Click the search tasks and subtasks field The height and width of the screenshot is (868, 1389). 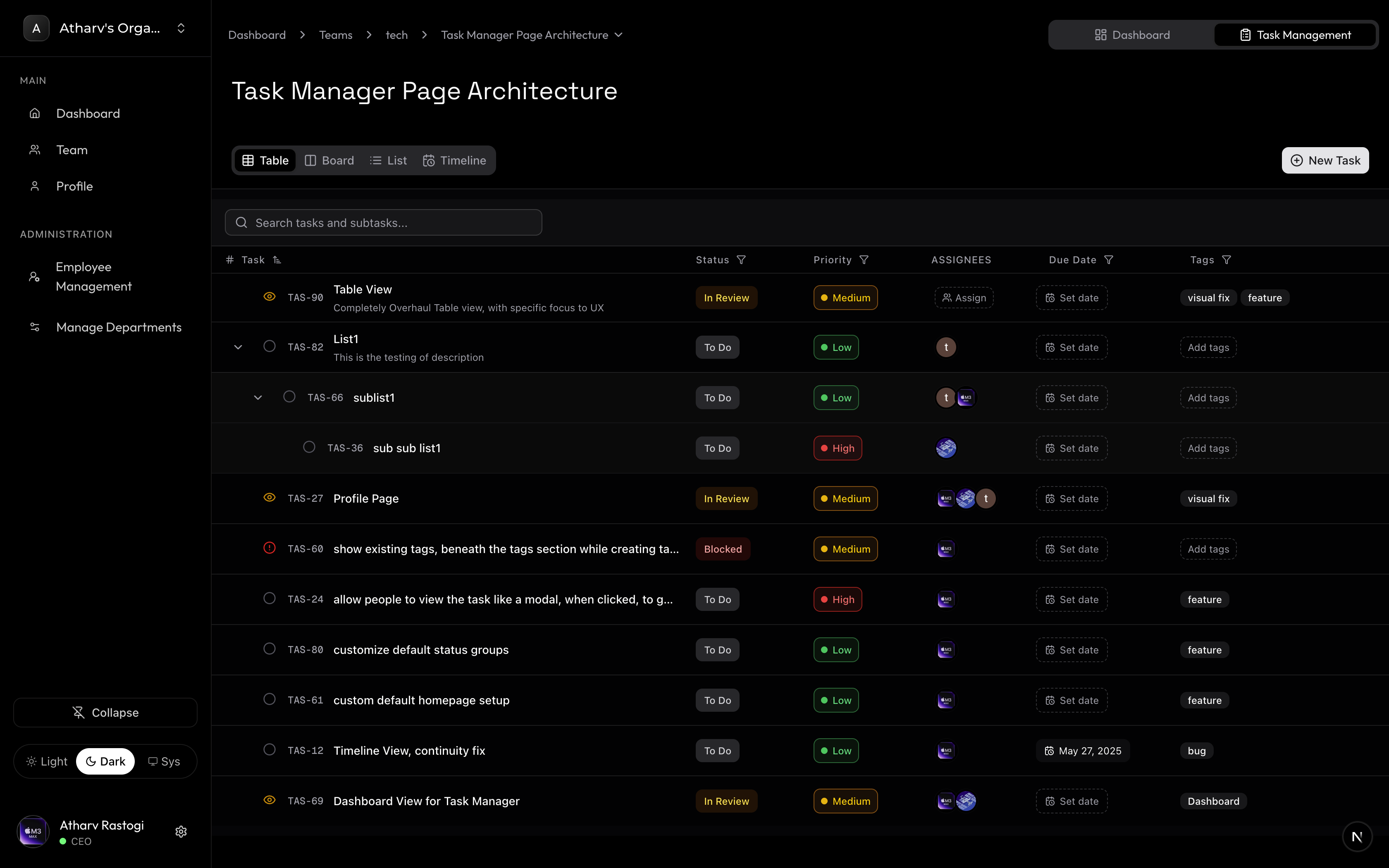coord(383,223)
